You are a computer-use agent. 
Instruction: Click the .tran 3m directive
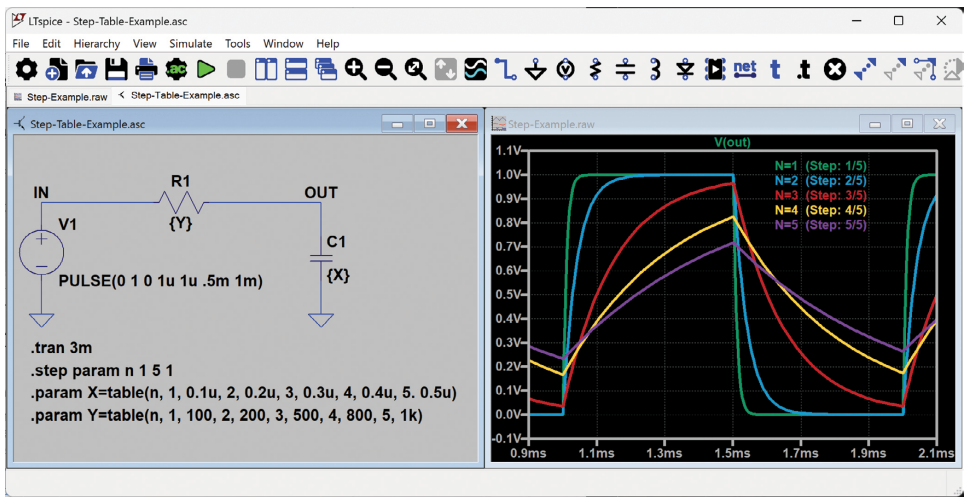point(61,348)
